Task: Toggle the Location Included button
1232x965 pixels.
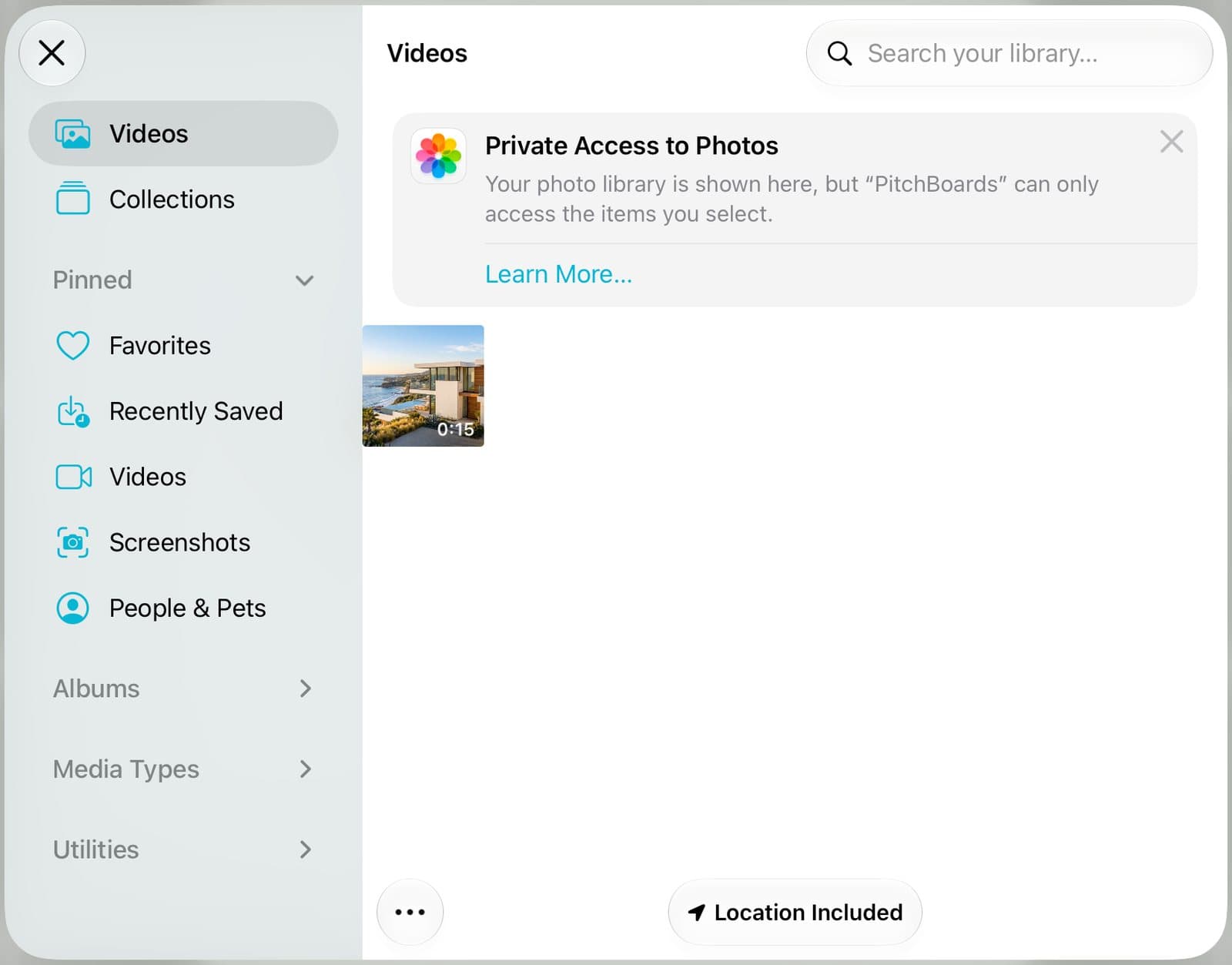Action: click(795, 912)
